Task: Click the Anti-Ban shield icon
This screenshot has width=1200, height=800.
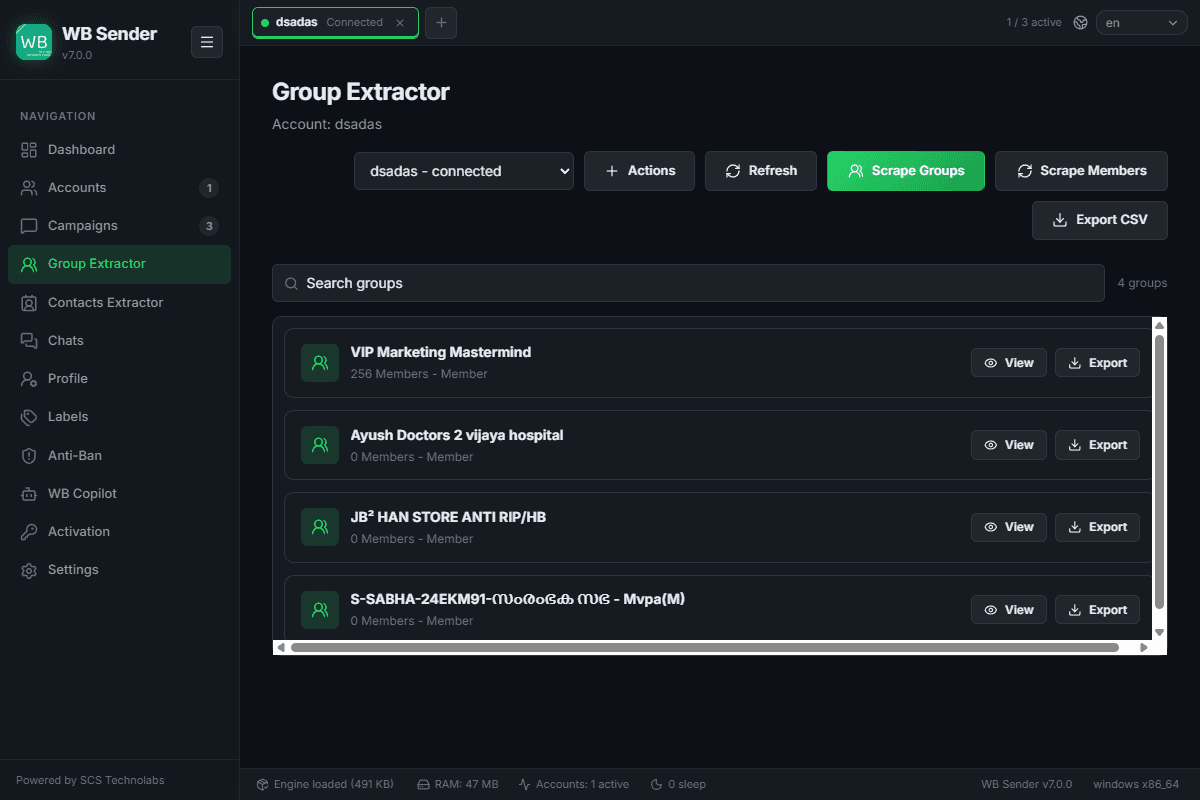Action: click(x=29, y=455)
